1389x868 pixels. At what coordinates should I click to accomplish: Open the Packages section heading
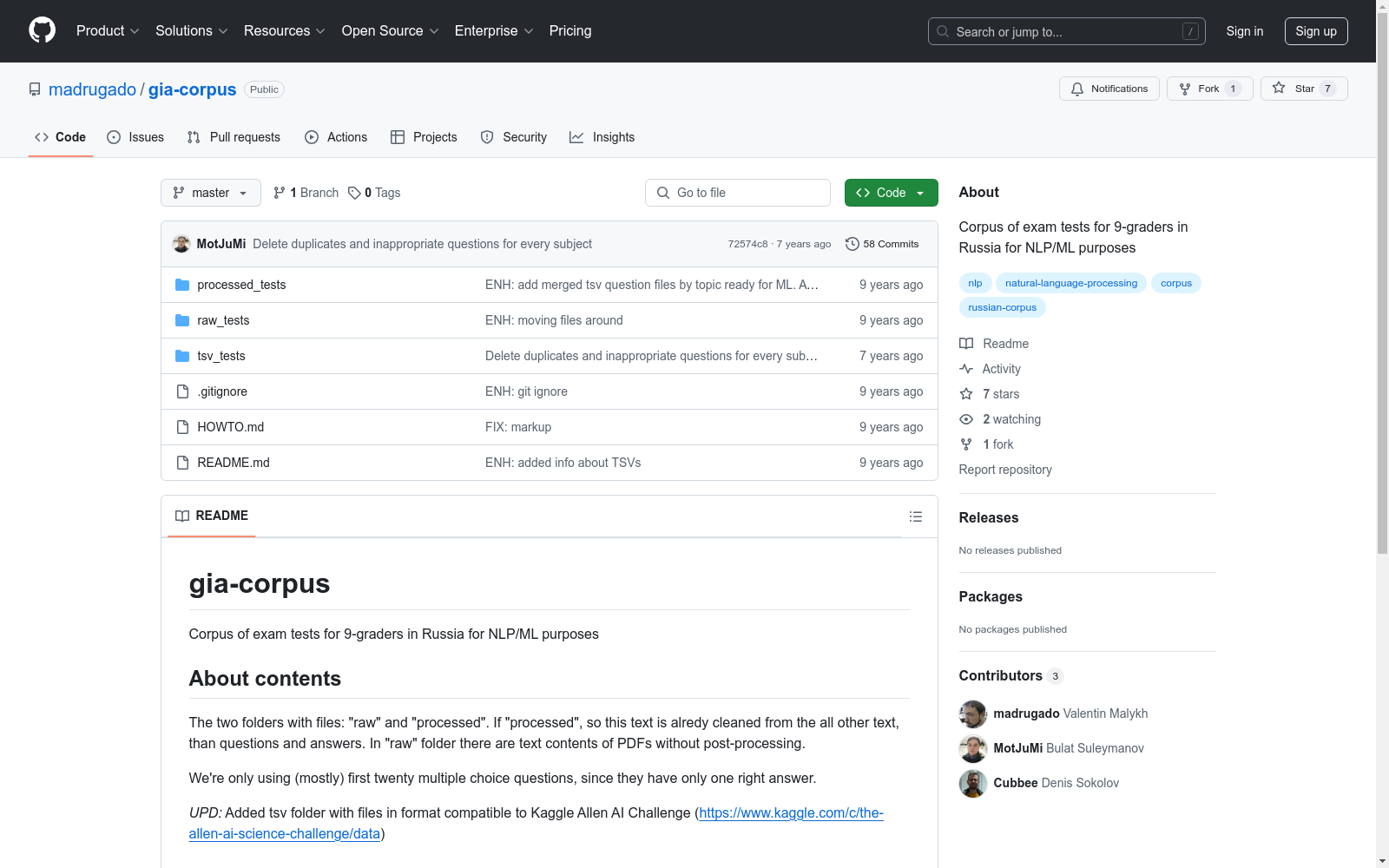(x=991, y=596)
